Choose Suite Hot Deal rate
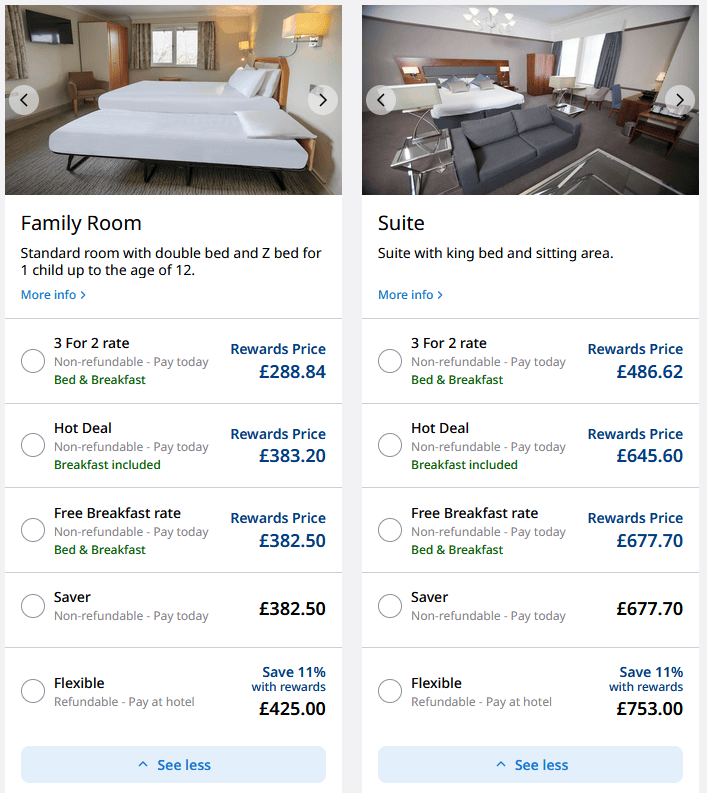Image resolution: width=707 pixels, height=793 pixels. click(390, 446)
